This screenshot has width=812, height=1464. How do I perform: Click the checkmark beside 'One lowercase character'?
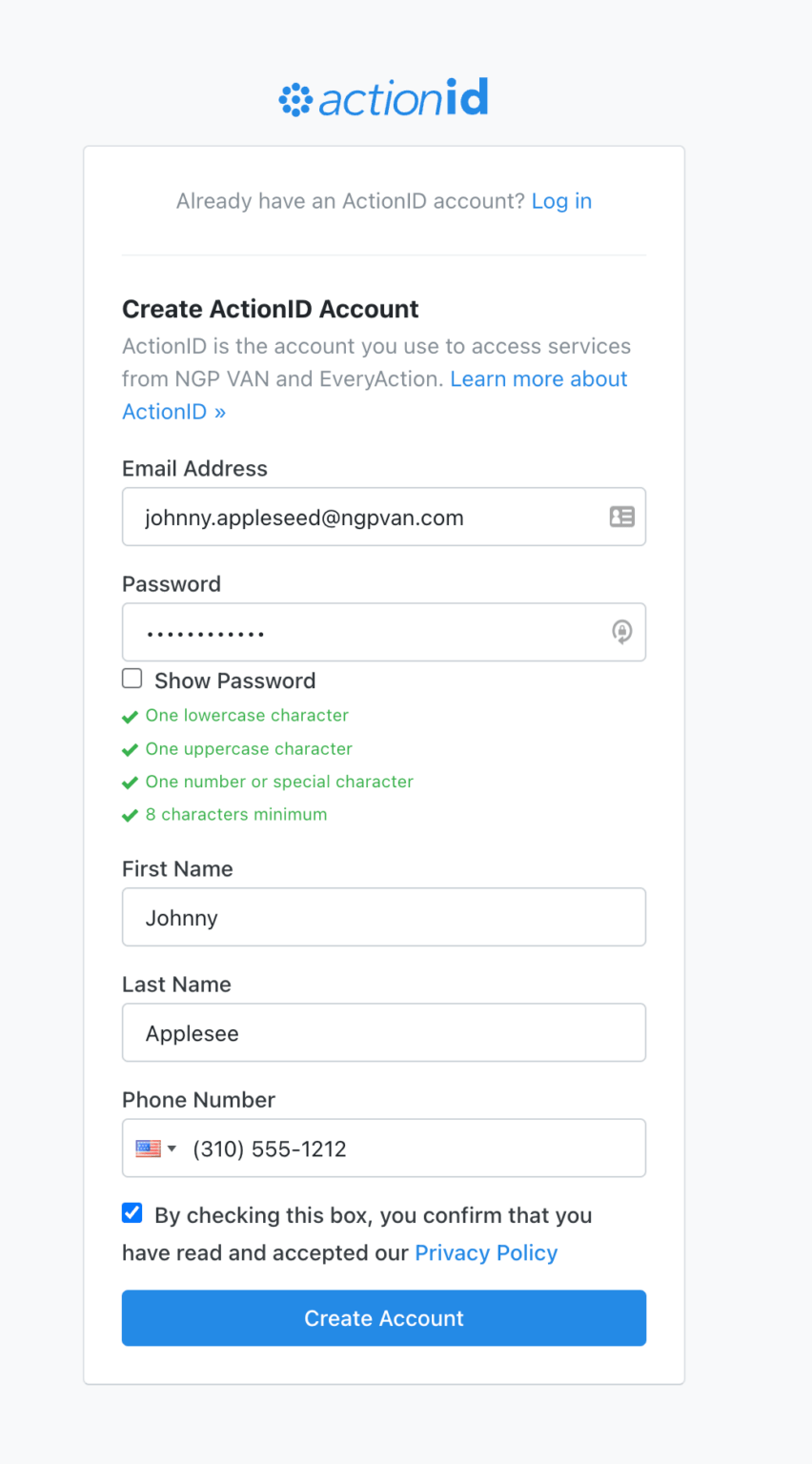click(x=130, y=716)
